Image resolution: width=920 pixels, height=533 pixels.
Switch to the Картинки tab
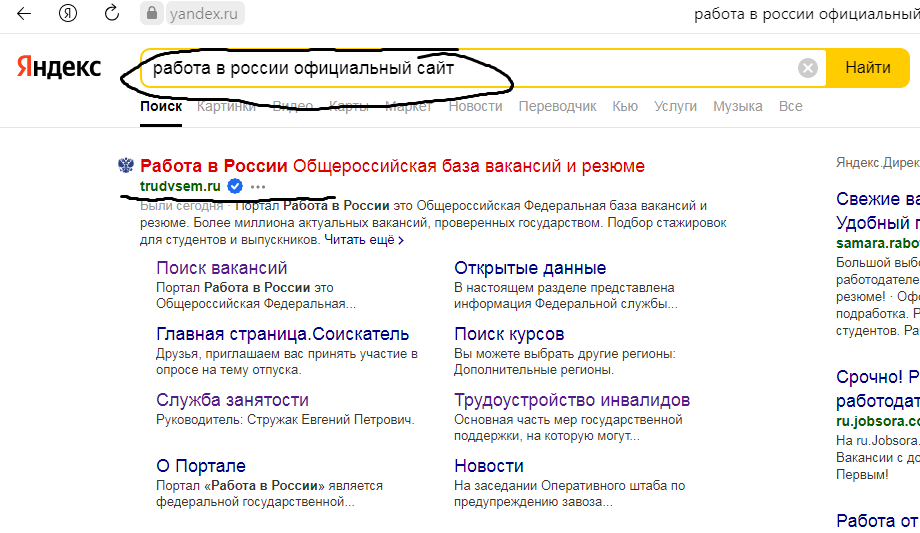pos(226,106)
